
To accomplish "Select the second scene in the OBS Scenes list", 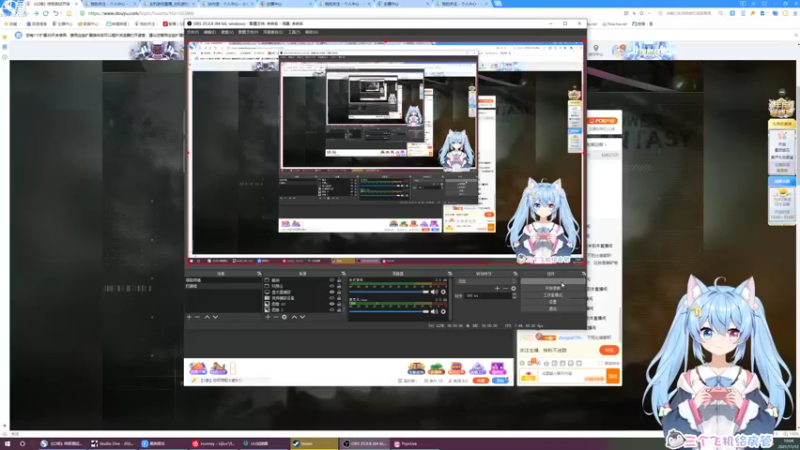I will [x=223, y=286].
